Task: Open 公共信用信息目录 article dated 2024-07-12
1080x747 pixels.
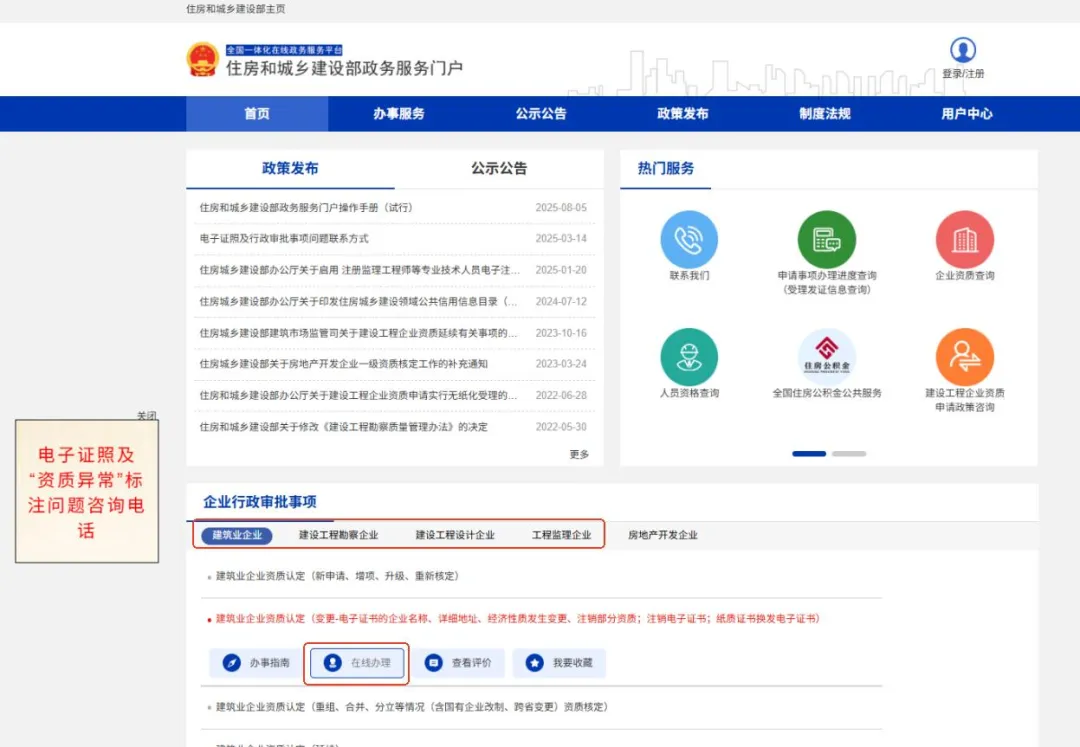Action: 358,302
